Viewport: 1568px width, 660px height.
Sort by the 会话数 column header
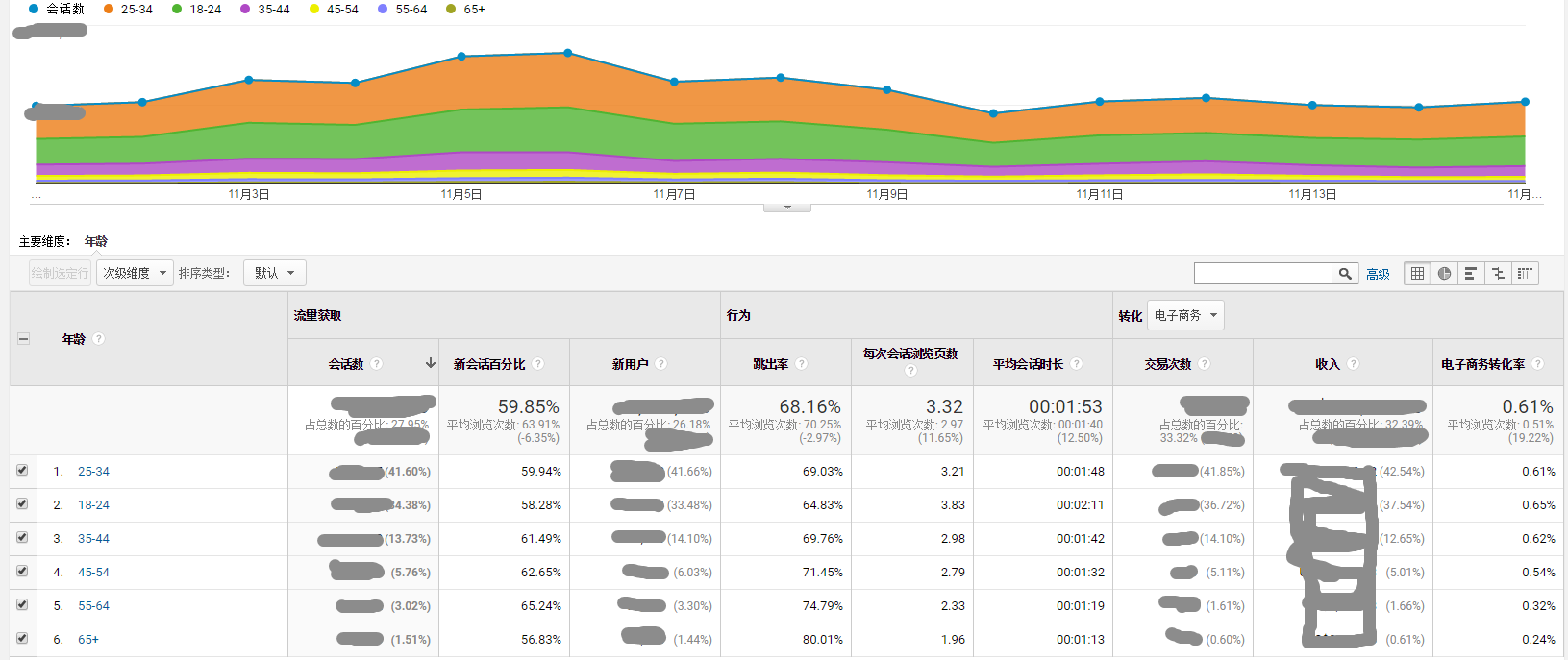(346, 364)
